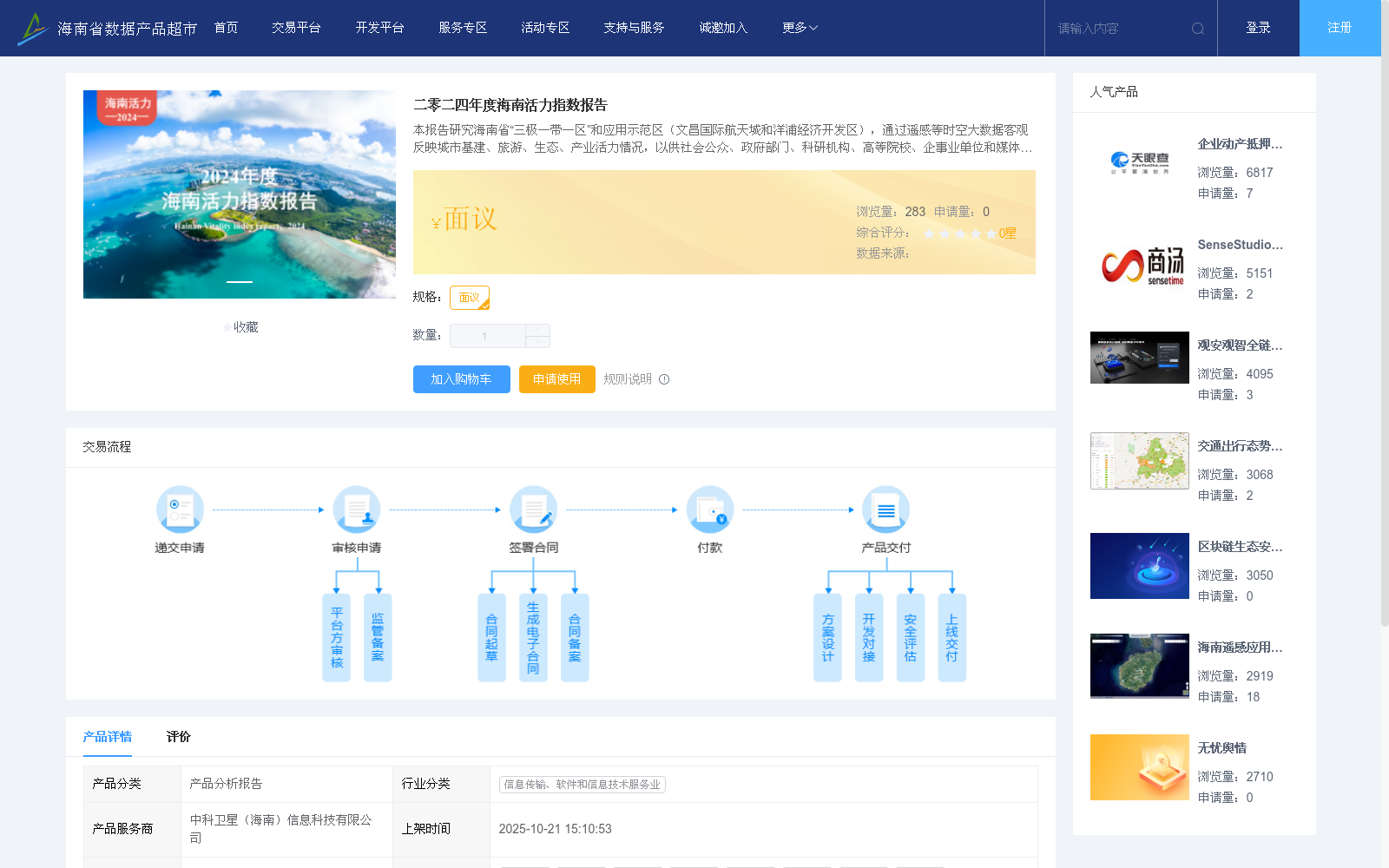Image resolution: width=1389 pixels, height=868 pixels.
Task: Open 诚邀加入 menu item
Action: [724, 28]
